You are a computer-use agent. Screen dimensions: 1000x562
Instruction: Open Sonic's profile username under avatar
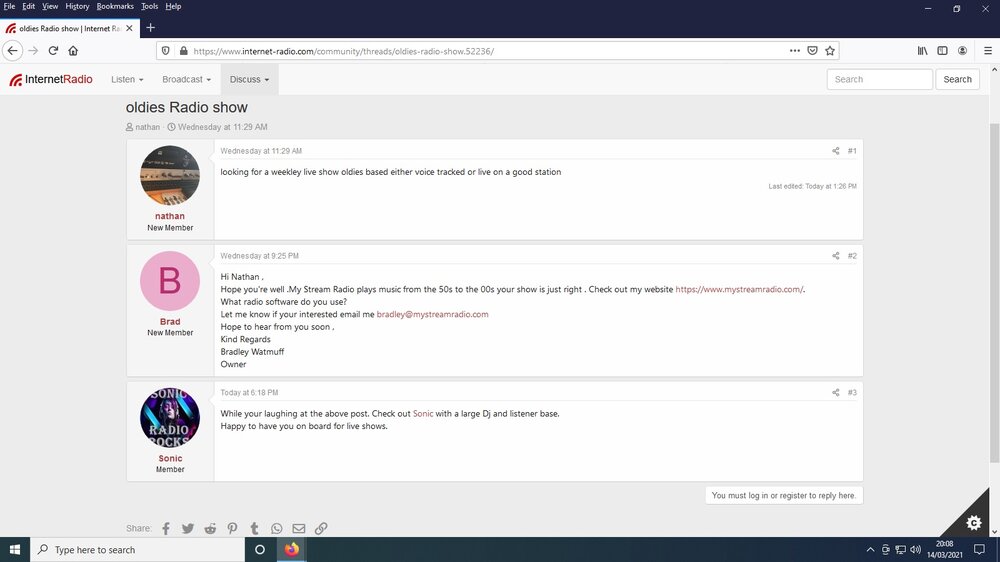point(170,458)
